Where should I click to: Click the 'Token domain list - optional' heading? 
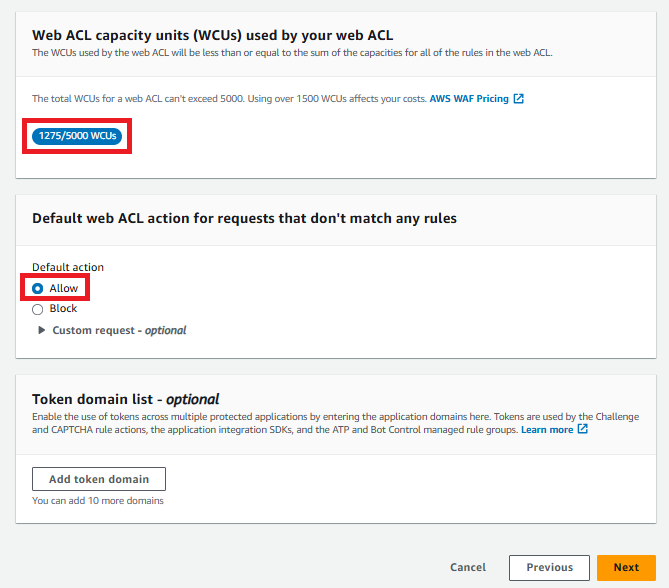[125, 399]
